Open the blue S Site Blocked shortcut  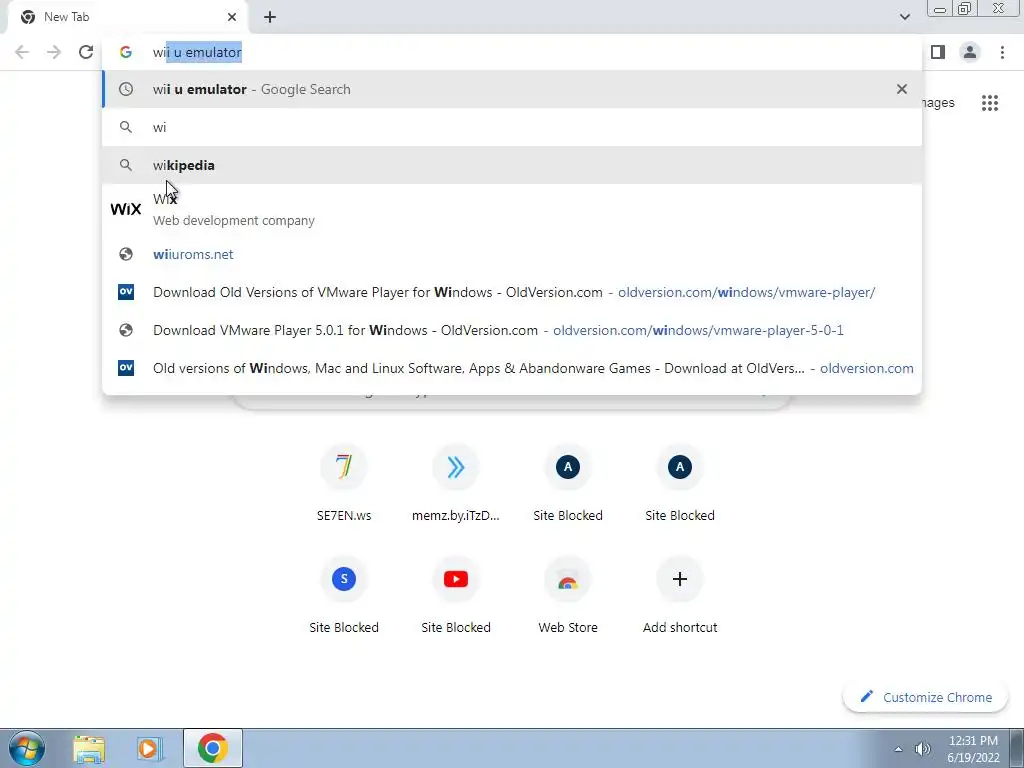tap(344, 596)
